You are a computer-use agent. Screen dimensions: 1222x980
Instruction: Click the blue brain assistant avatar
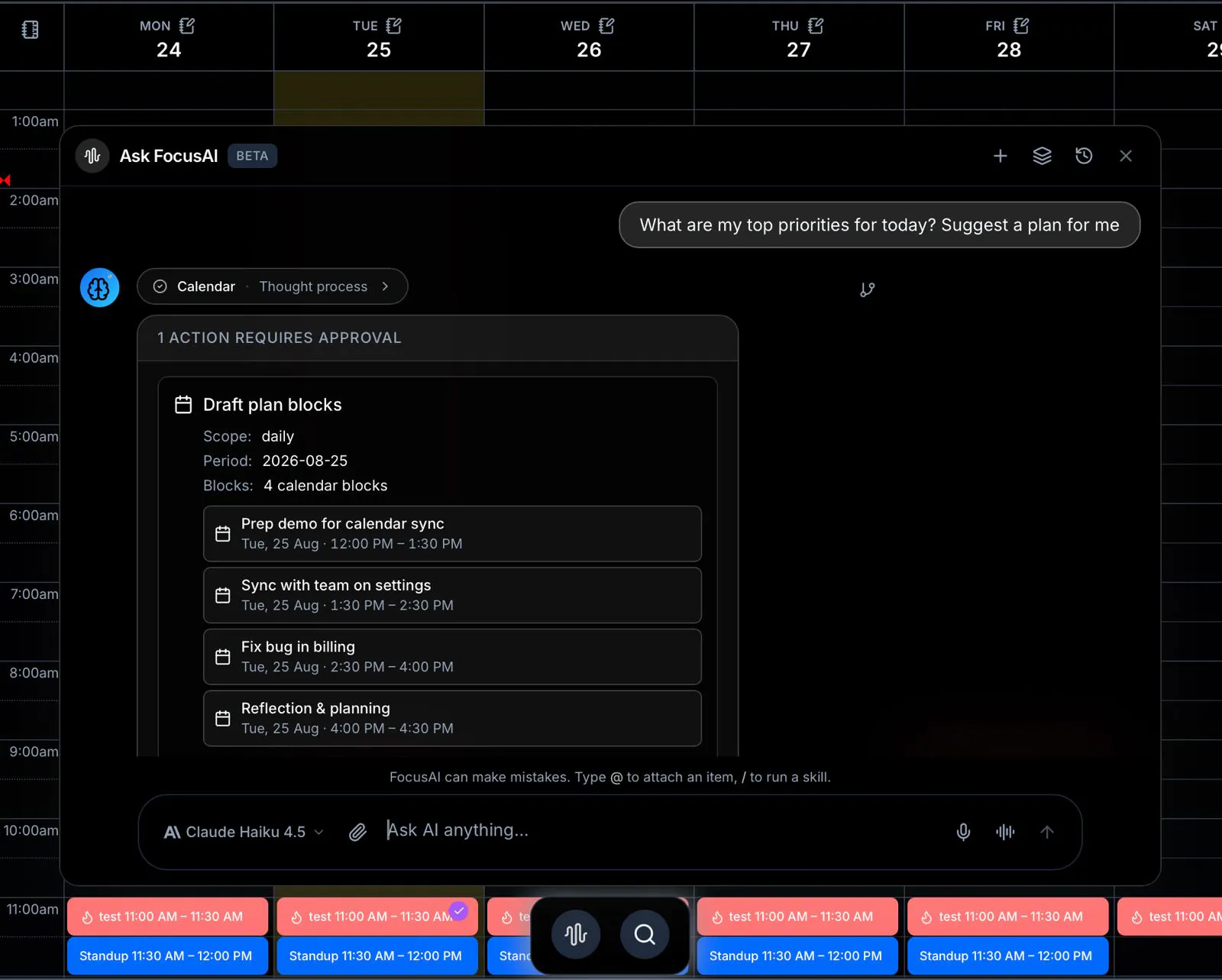pyautogui.click(x=99, y=287)
